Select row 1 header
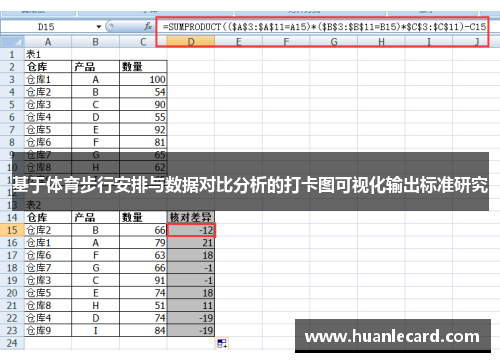This screenshot has width=500, height=362. pos(12,54)
